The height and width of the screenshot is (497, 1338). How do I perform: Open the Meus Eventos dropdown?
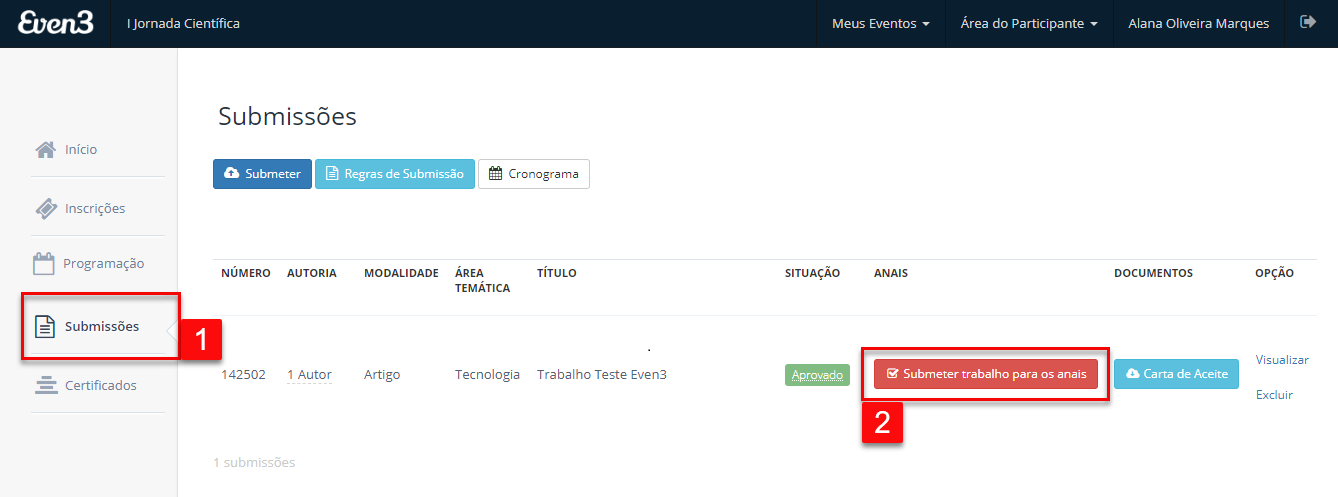(x=880, y=23)
